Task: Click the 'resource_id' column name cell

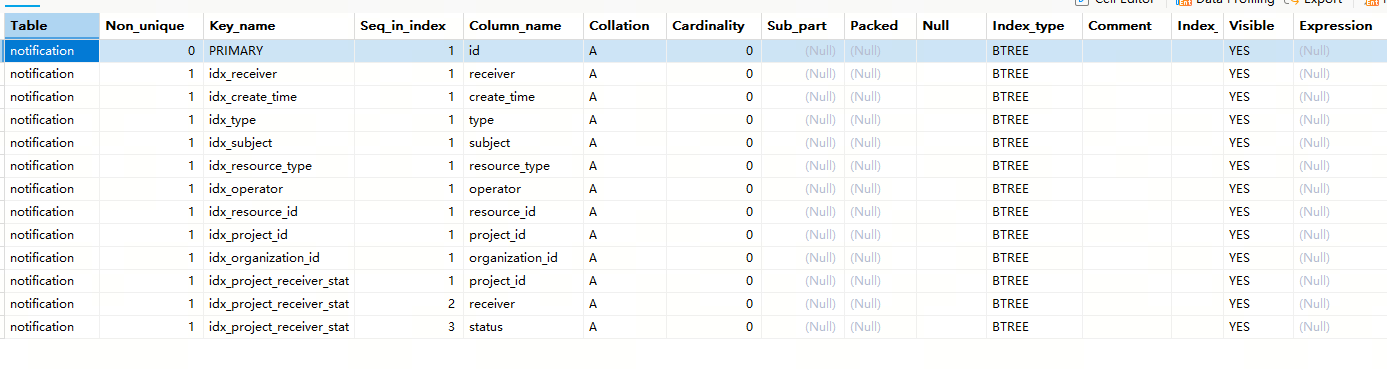Action: (523, 211)
